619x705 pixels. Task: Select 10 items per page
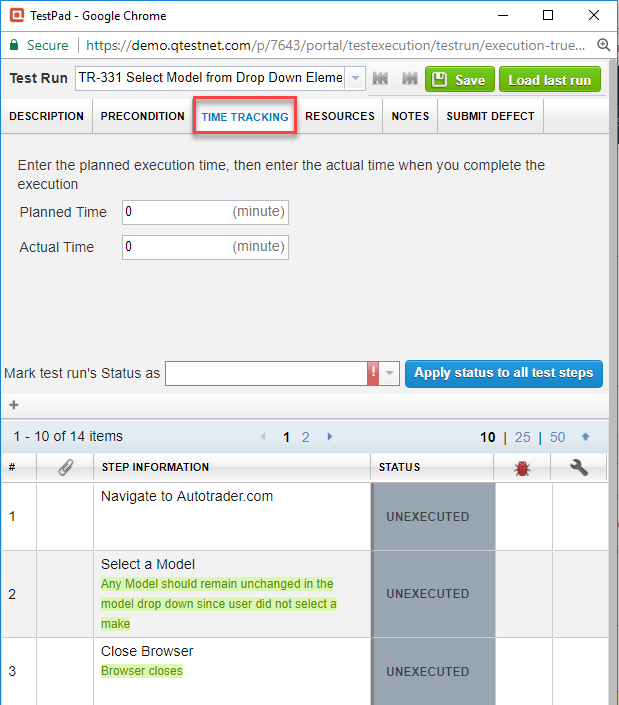(x=488, y=437)
